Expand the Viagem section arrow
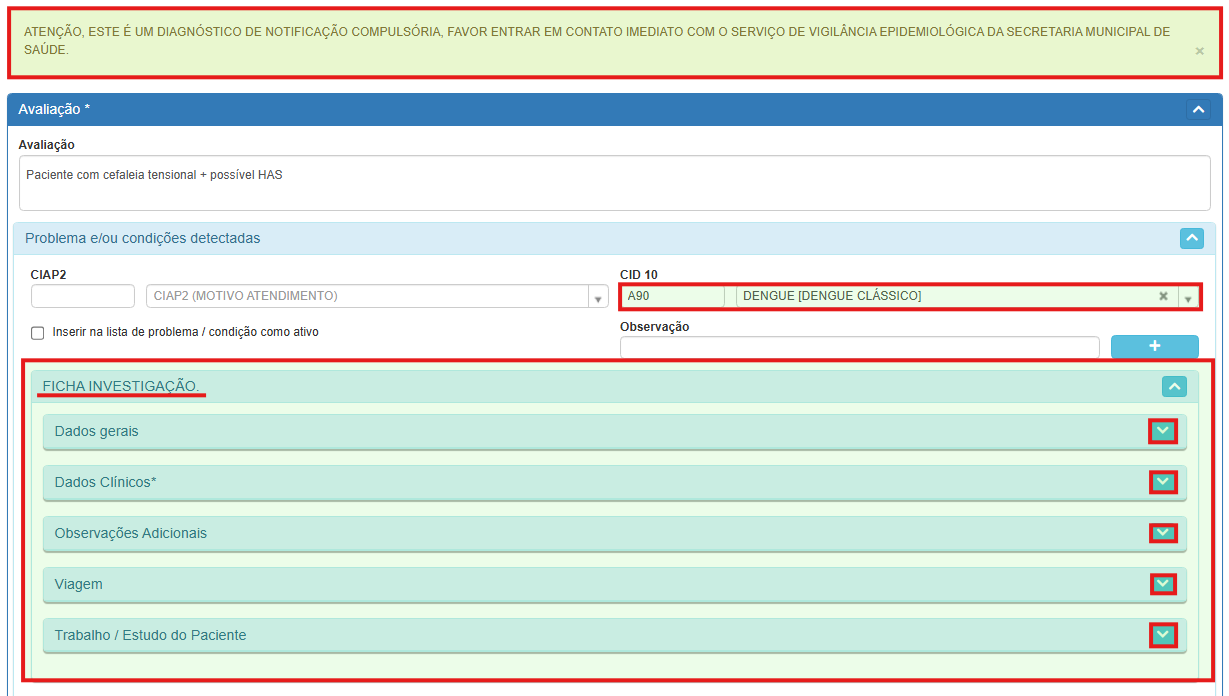 1162,584
